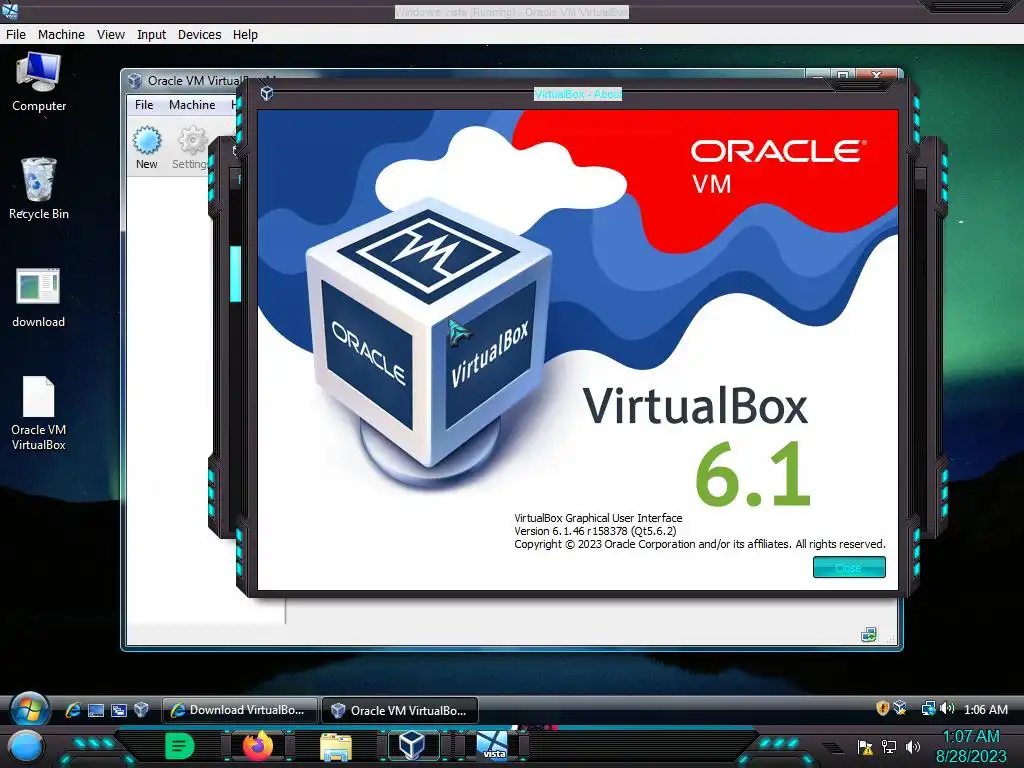The height and width of the screenshot is (768, 1024).
Task: Click VirtualBox Graphical User Interface text
Action: pyautogui.click(x=598, y=518)
